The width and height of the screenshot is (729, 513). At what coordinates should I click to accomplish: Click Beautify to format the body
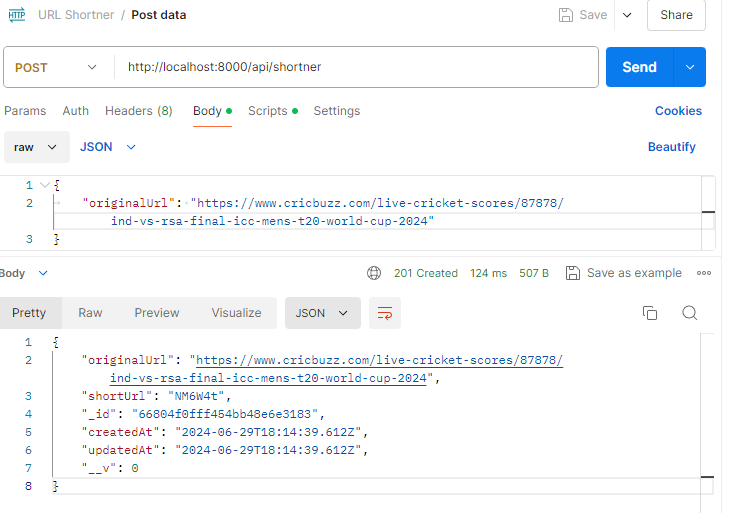[671, 147]
